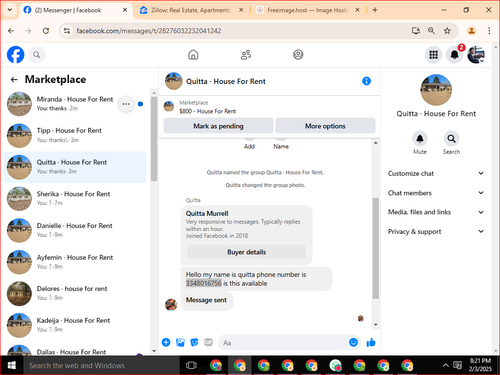Show conversation information with the blue info icon
This screenshot has width=500, height=375.
366,81
